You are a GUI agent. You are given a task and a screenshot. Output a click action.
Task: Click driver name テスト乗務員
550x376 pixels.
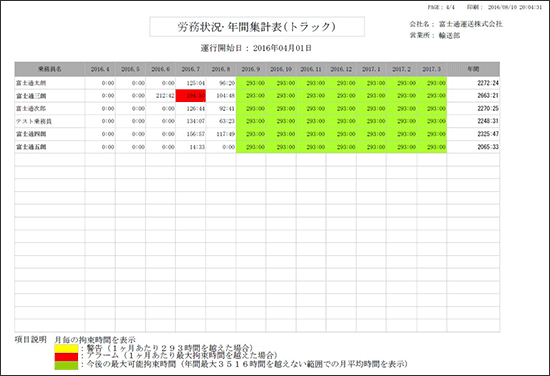coord(34,121)
